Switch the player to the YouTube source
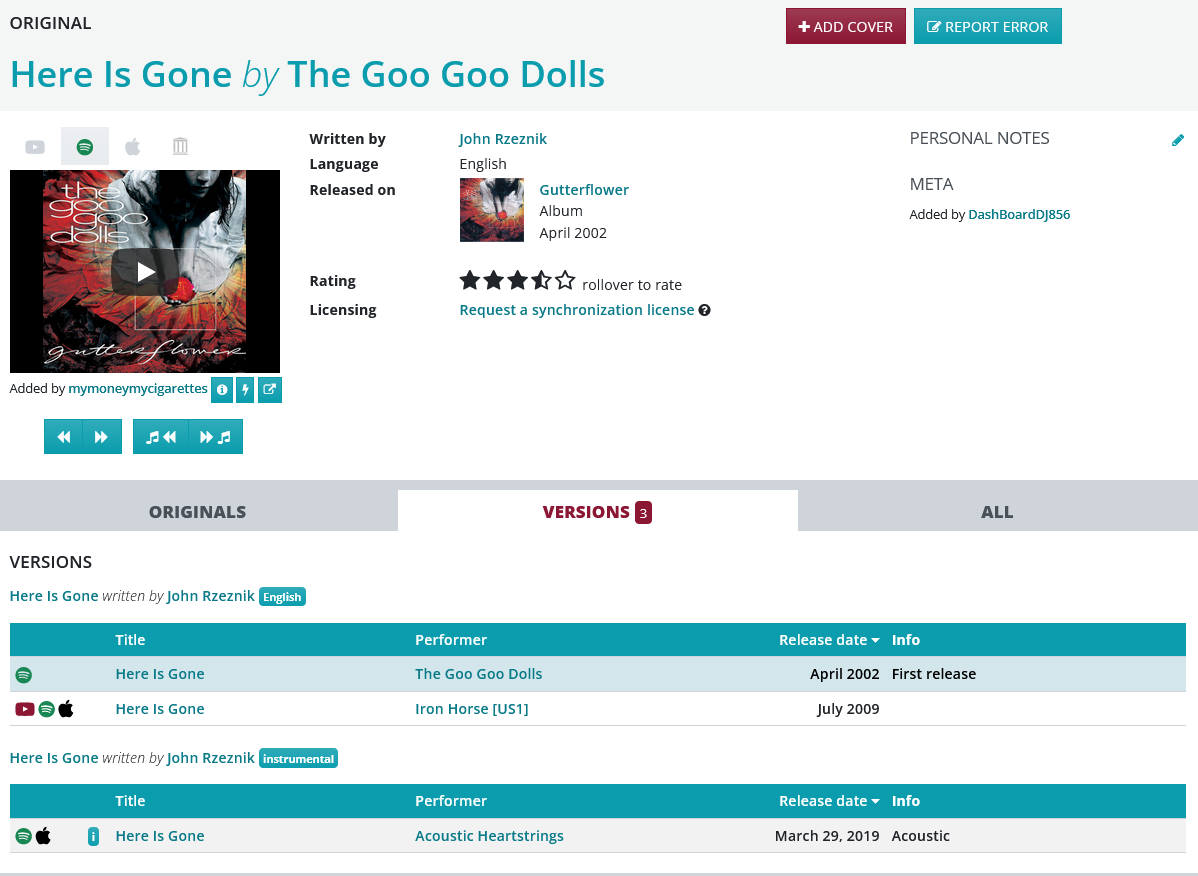This screenshot has width=1198, height=876. coord(34,146)
